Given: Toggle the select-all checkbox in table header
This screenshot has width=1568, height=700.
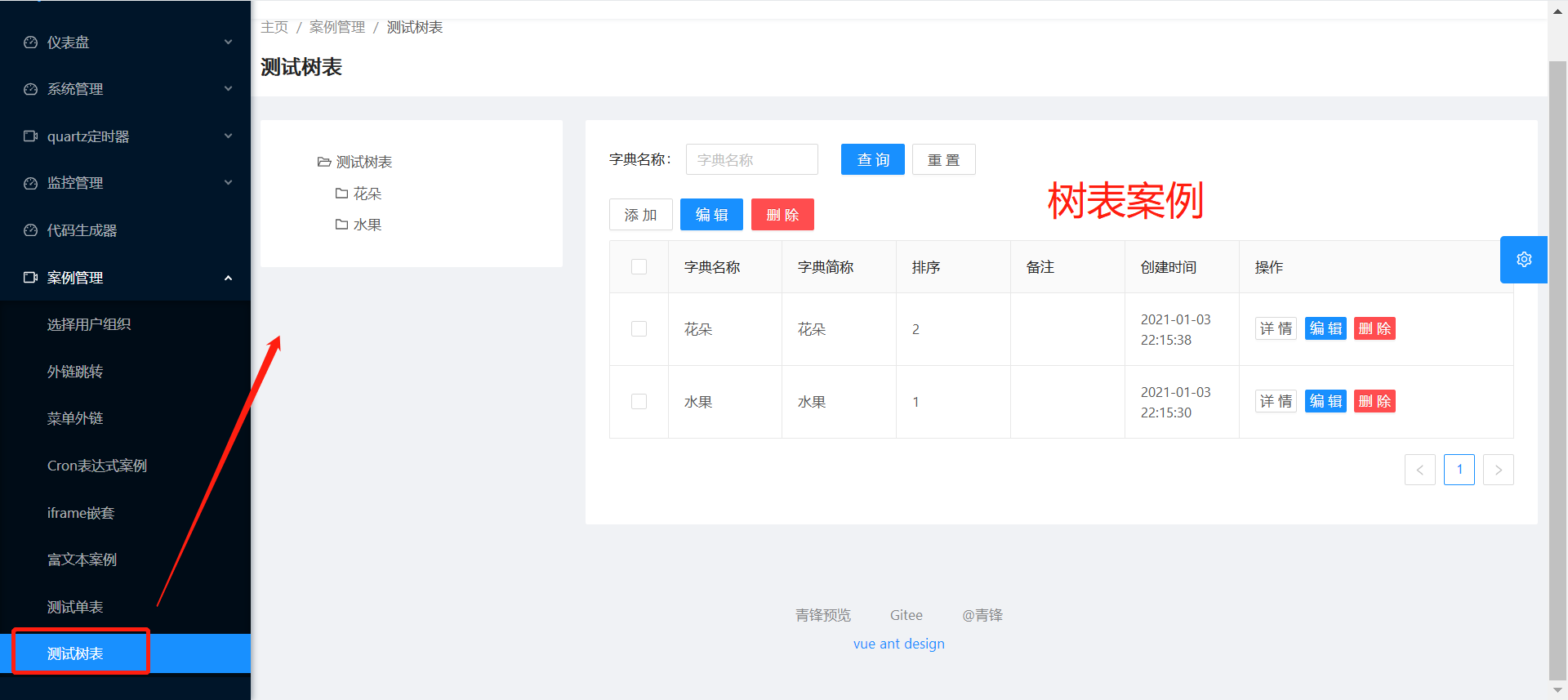Looking at the screenshot, I should click(x=639, y=267).
